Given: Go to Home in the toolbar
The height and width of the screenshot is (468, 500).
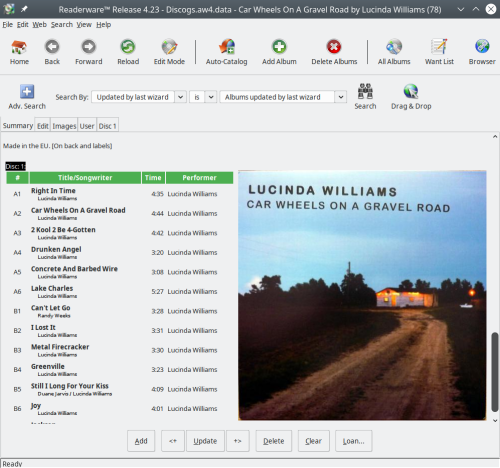Looking at the screenshot, I should pyautogui.click(x=19, y=52).
